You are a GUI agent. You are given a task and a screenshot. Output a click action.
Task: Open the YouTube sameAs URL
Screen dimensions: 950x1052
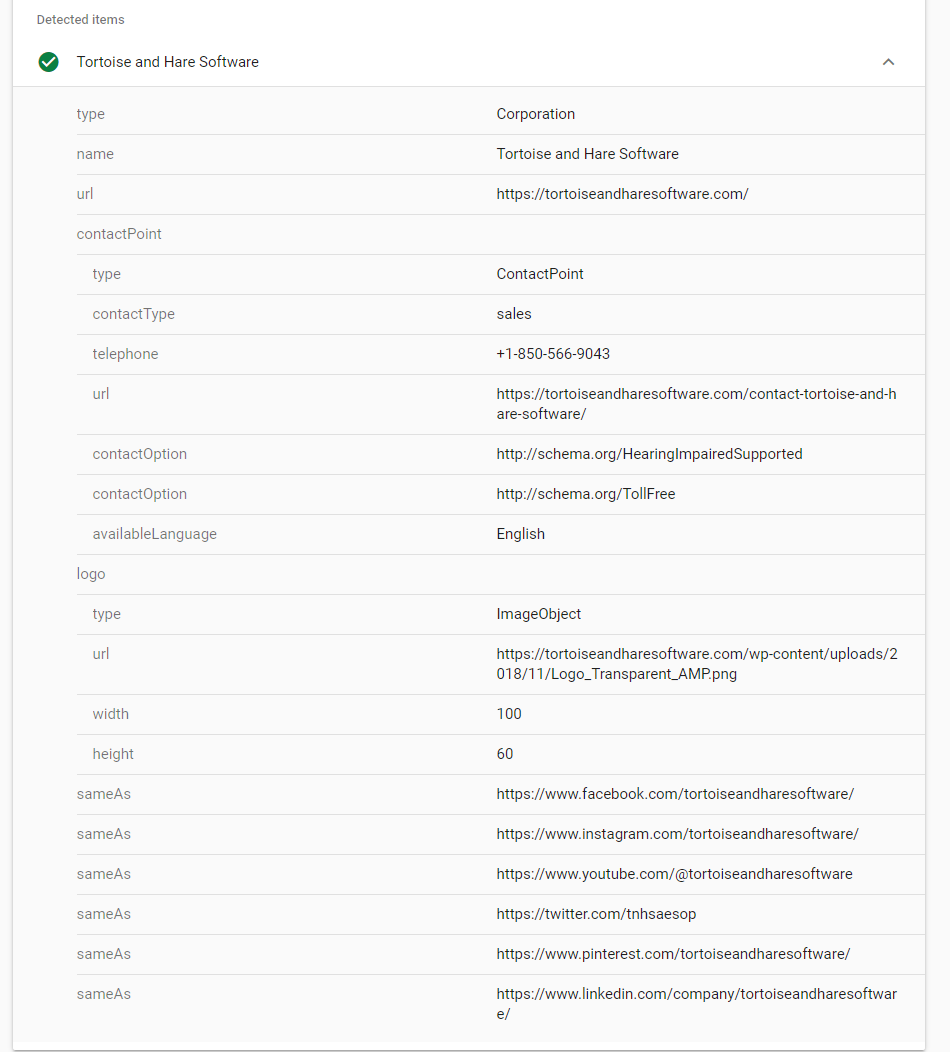tap(674, 874)
